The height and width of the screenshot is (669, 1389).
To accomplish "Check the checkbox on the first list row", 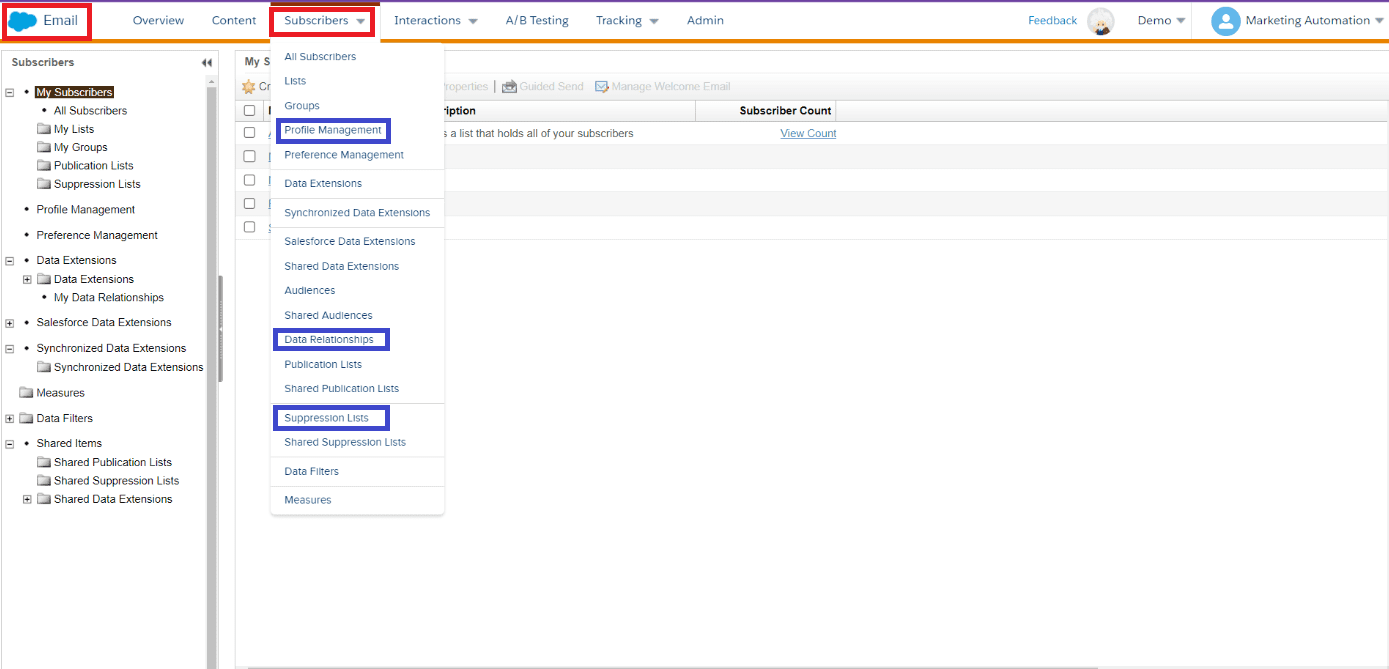I will [250, 133].
